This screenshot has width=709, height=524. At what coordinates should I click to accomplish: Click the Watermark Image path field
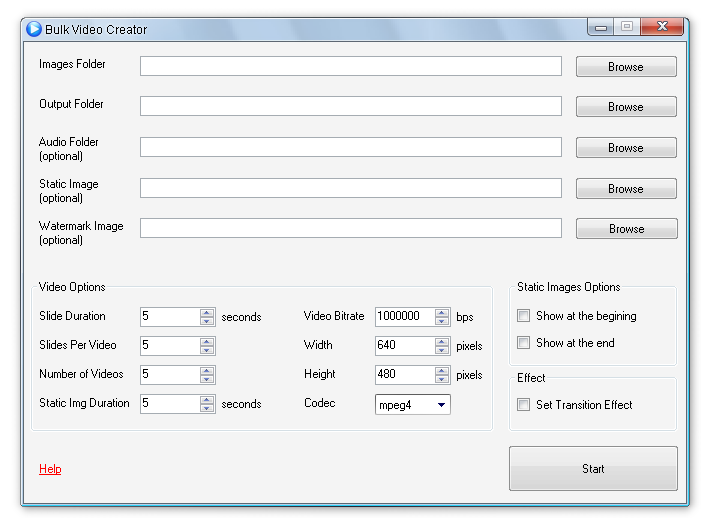pyautogui.click(x=350, y=228)
